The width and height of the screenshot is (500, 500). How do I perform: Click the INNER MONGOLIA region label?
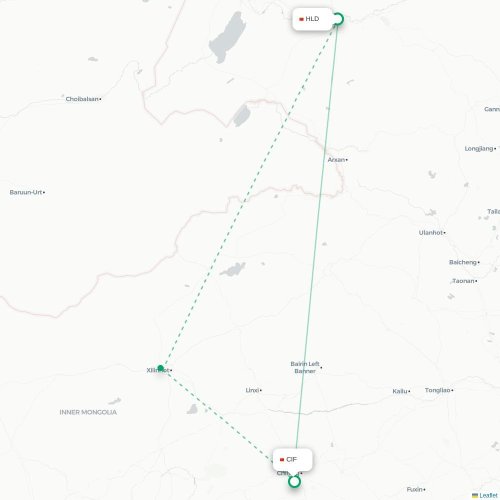click(x=88, y=412)
